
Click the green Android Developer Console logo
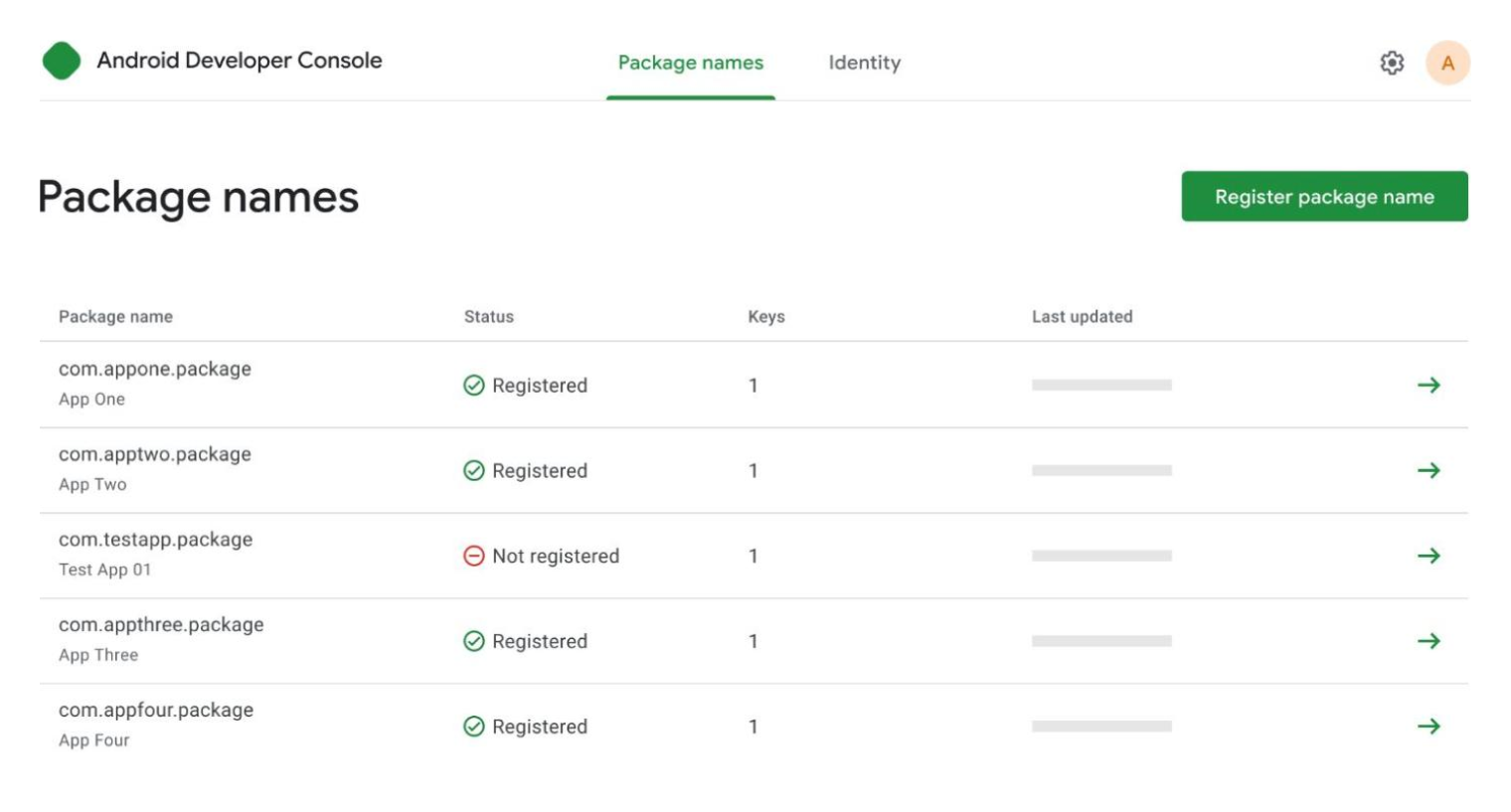click(62, 61)
